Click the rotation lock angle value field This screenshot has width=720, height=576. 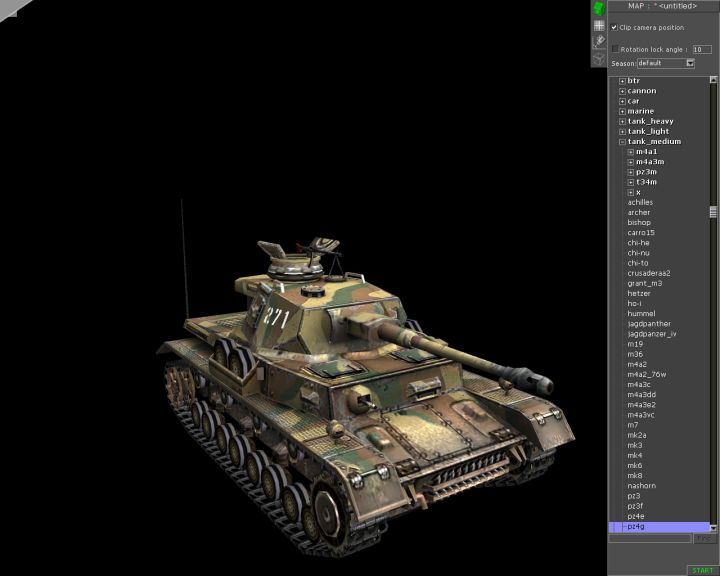pos(701,48)
